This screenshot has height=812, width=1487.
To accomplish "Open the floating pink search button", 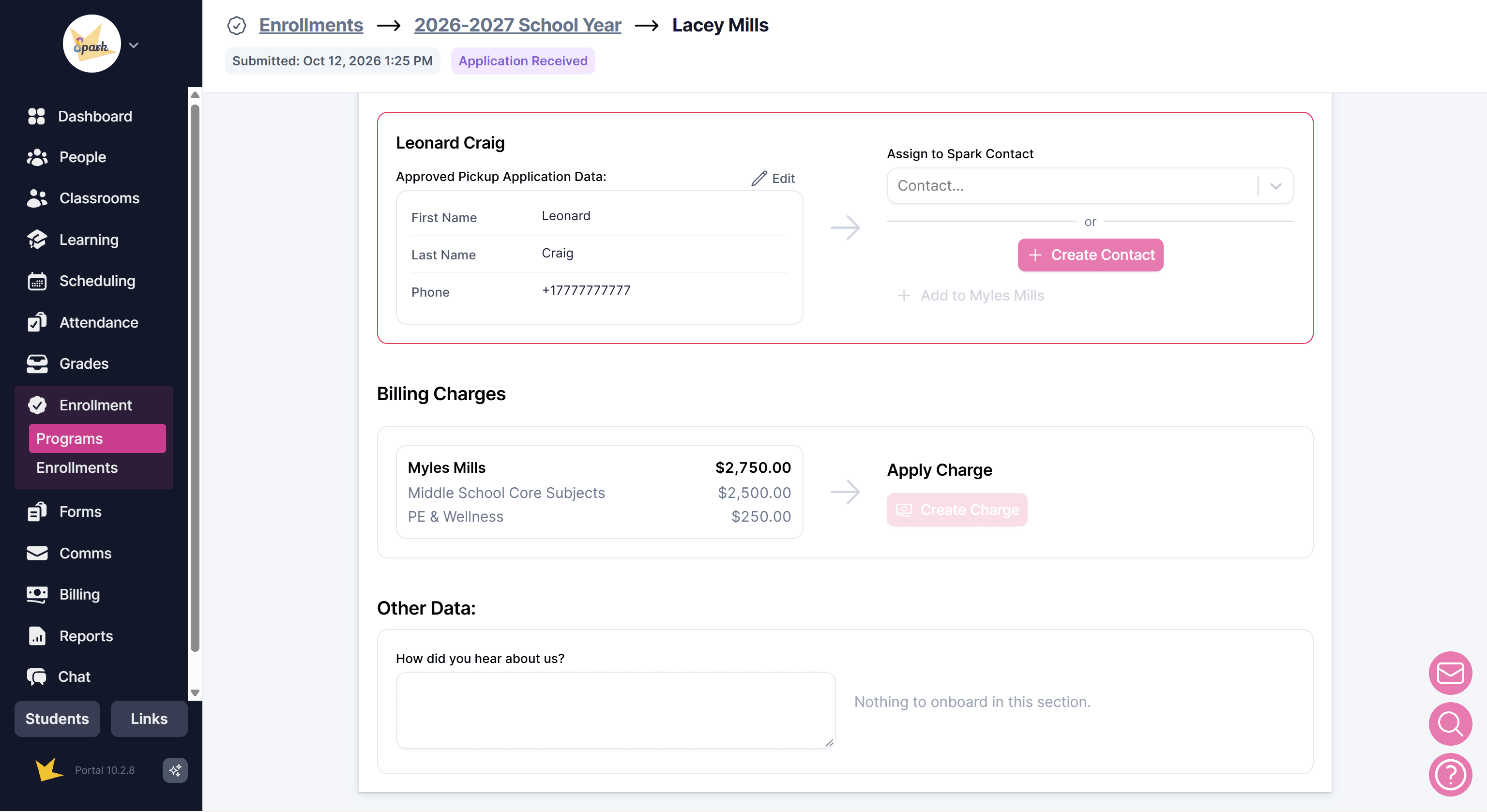I will point(1450,724).
